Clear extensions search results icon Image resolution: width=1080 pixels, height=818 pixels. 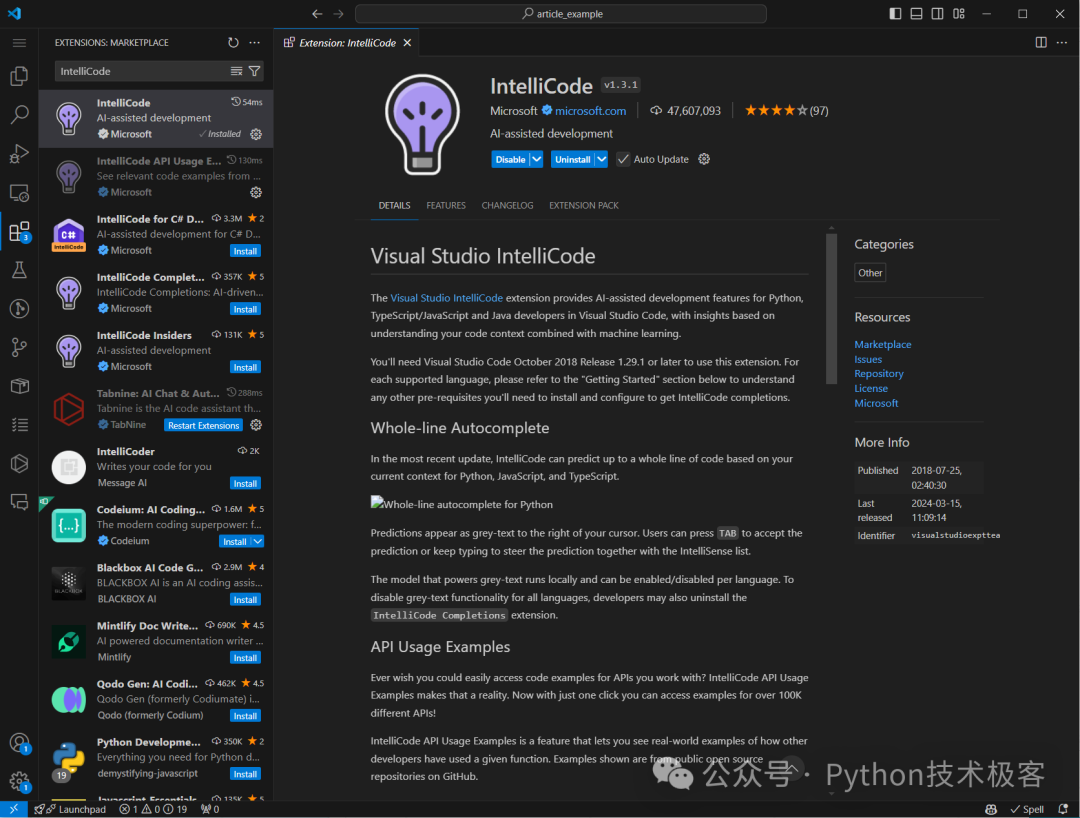(x=236, y=71)
